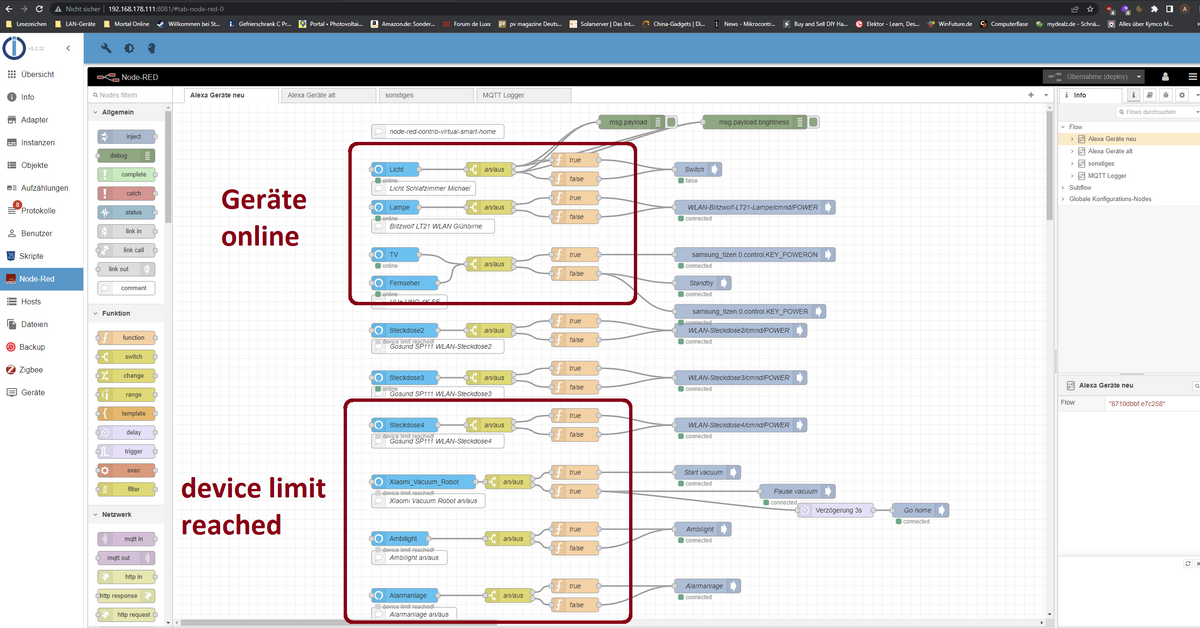Switch to the Alexa Geräte alt tab
Viewport: 1200px width, 628px height.
pos(327,95)
